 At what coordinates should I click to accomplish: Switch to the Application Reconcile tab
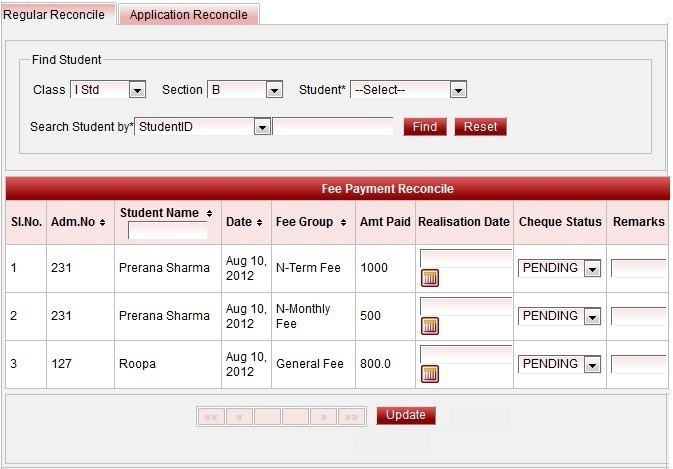coord(189,15)
